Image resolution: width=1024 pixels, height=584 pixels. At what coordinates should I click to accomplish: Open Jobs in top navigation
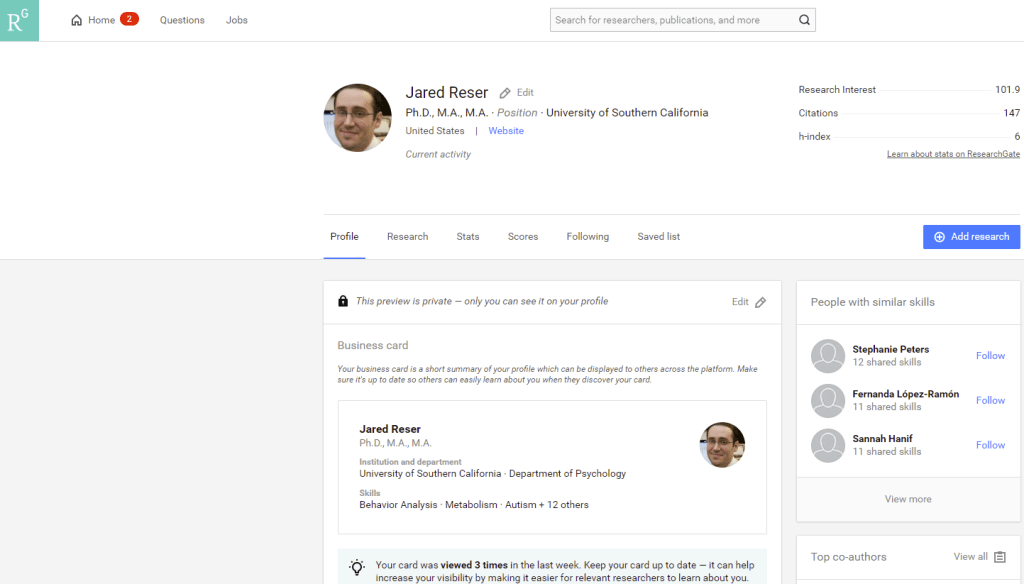(x=237, y=20)
